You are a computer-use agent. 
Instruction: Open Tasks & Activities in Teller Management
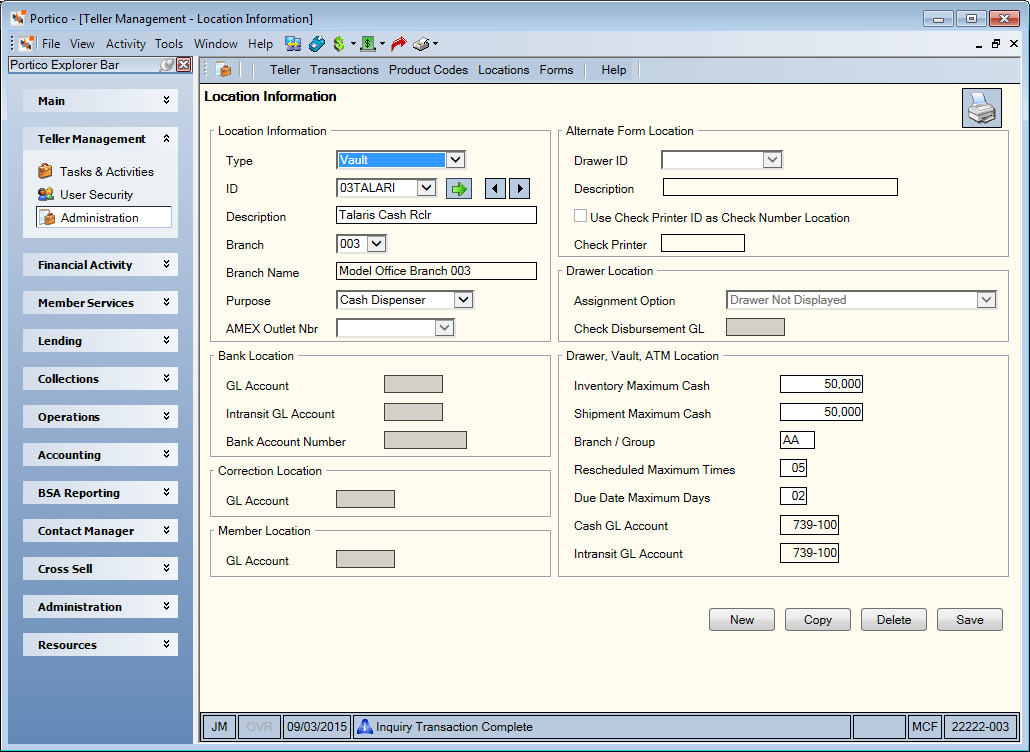pyautogui.click(x=106, y=171)
